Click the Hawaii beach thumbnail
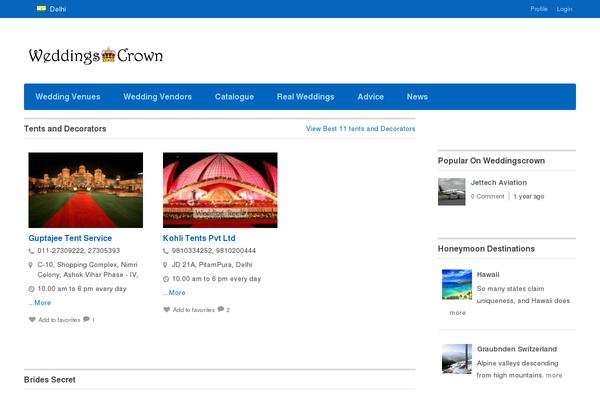 [457, 284]
